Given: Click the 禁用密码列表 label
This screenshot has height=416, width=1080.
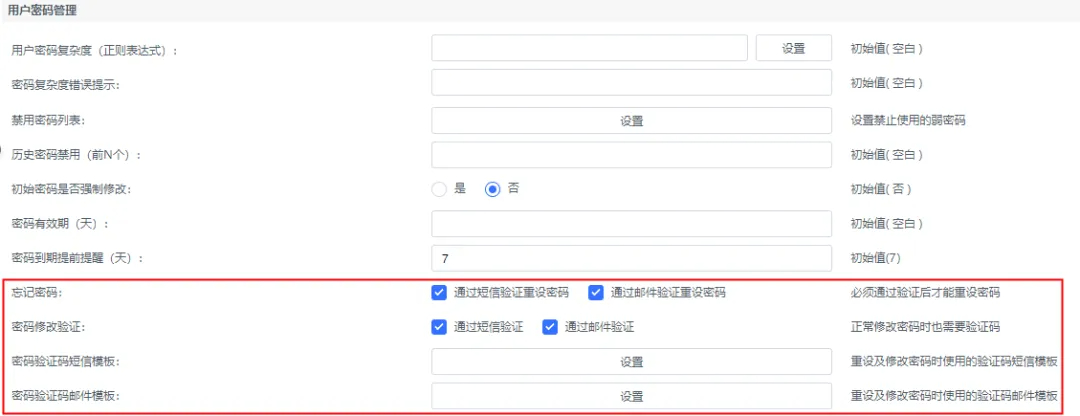Looking at the screenshot, I should click(48, 121).
